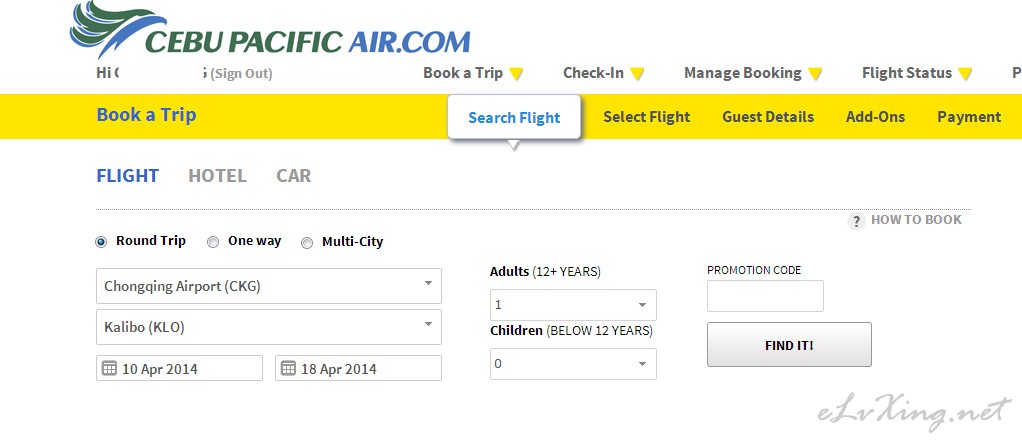Click the How to Book question mark icon
This screenshot has height=445, width=1022.
pyautogui.click(x=856, y=221)
